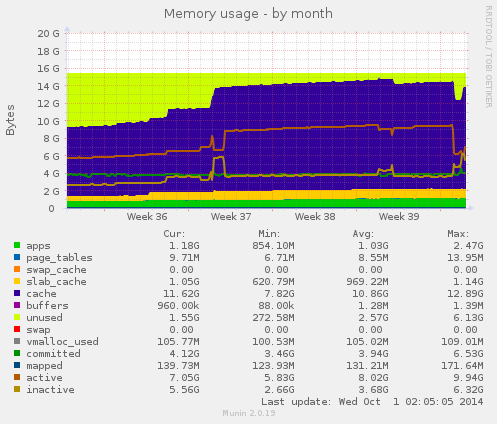Click the 'committed' legend label

pyautogui.click(x=53, y=354)
